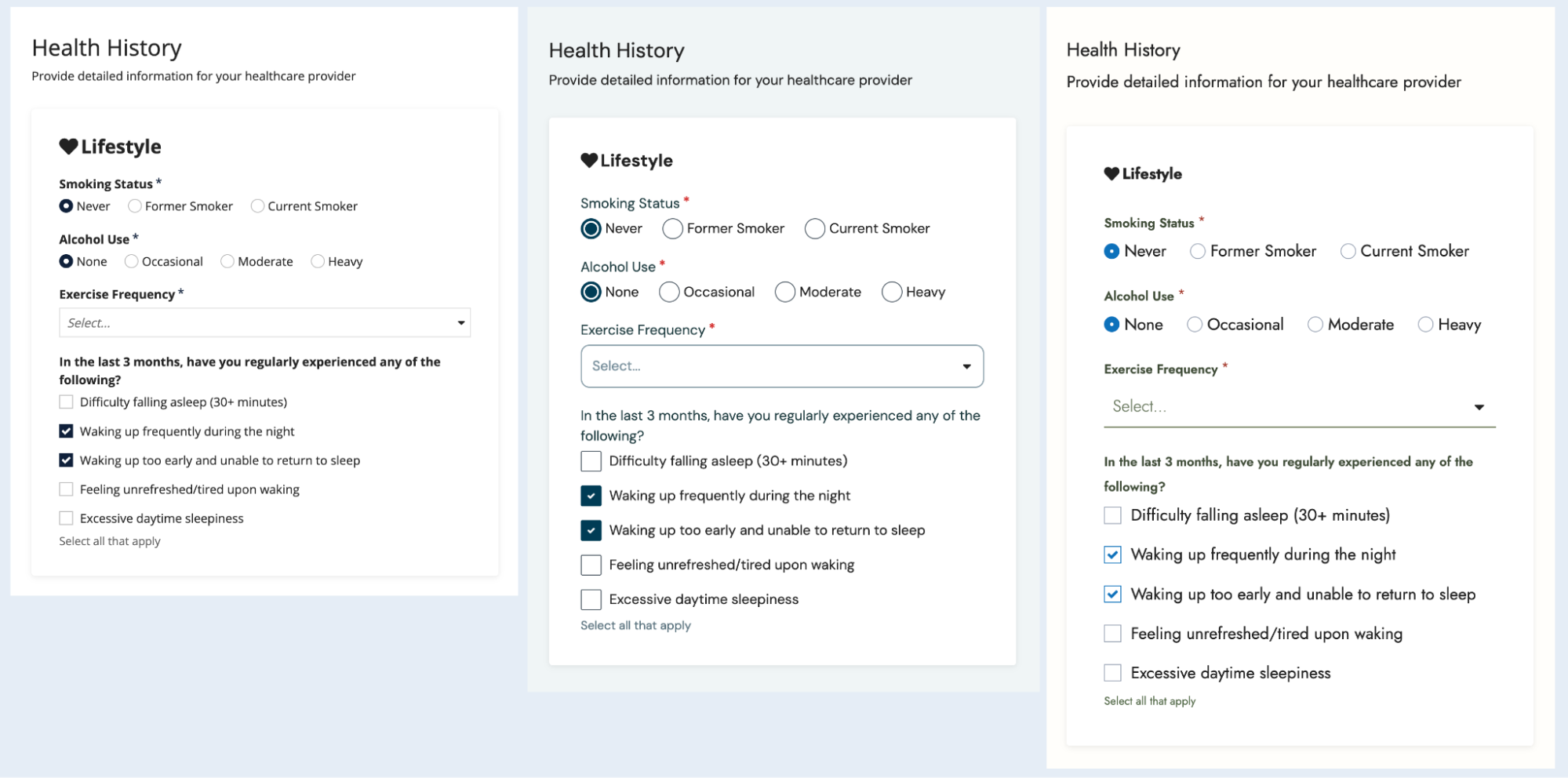1568x778 pixels.
Task: Check Difficulty falling asleep in the right form
Action: [1112, 515]
